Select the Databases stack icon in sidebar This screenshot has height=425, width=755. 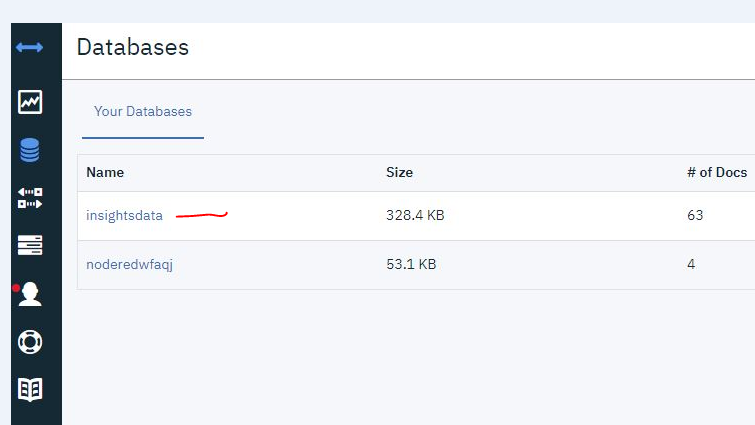point(30,150)
